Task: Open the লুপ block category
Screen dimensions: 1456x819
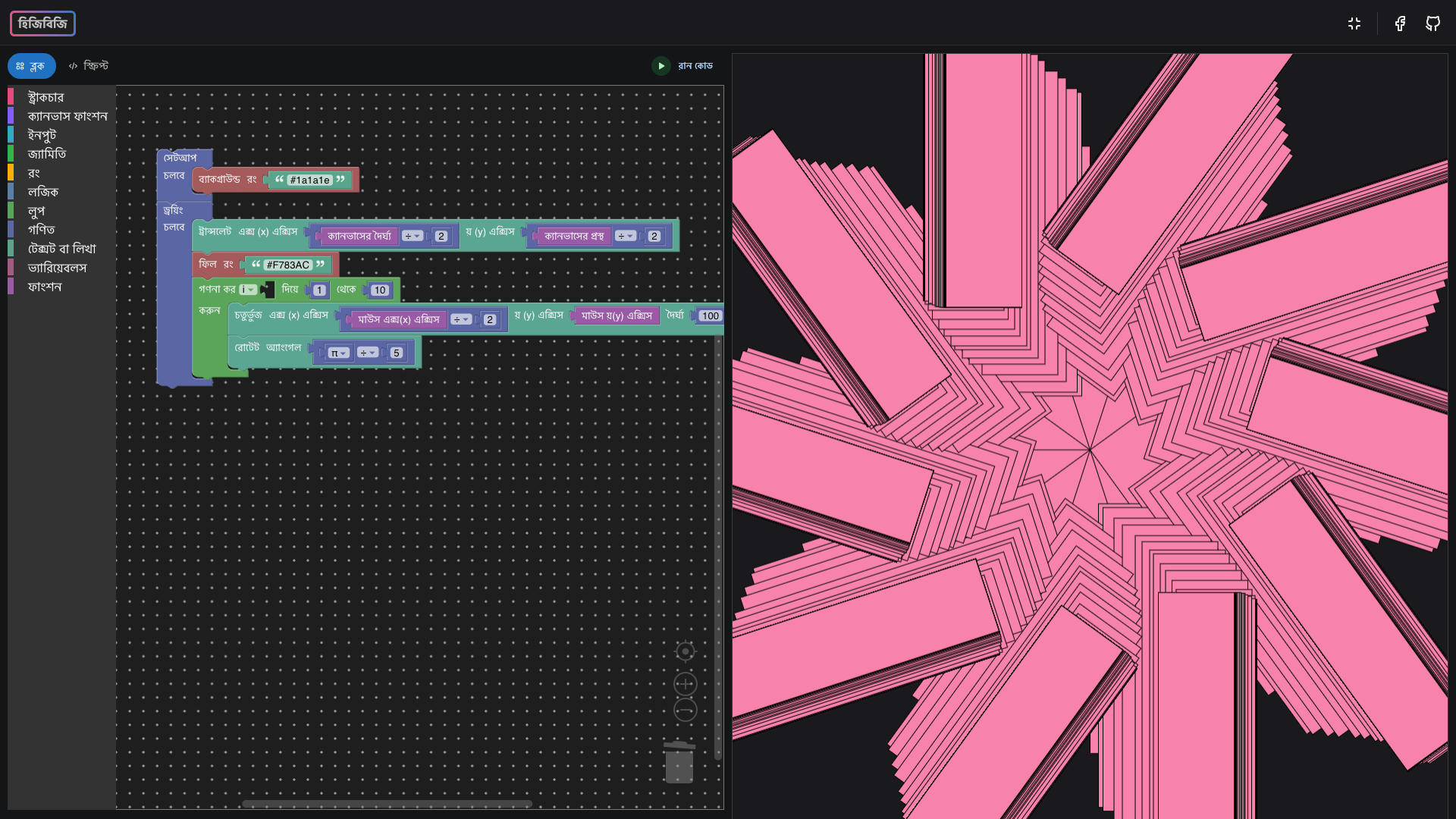Action: (x=36, y=211)
